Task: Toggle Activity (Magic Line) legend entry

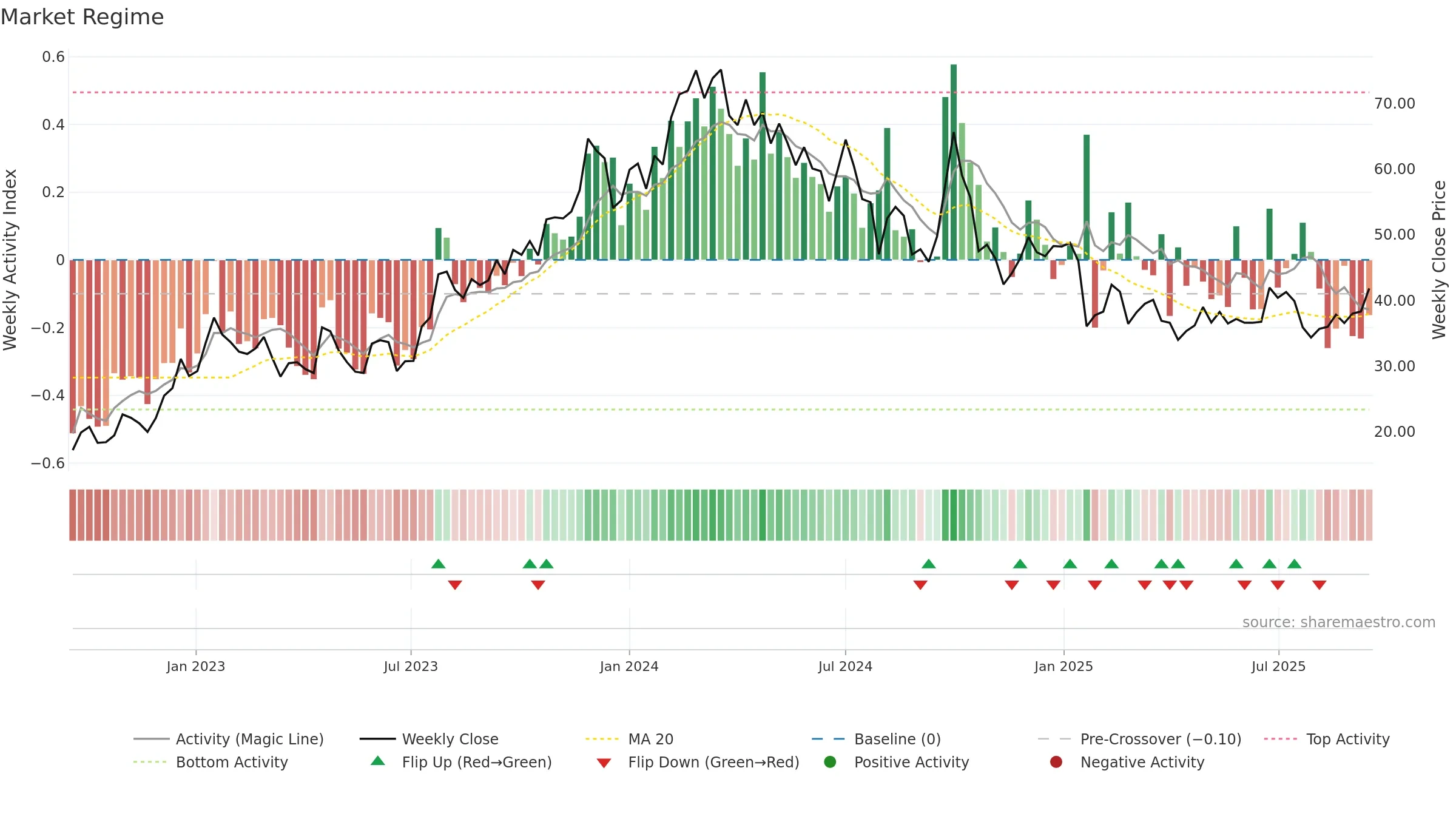Action: [x=229, y=739]
